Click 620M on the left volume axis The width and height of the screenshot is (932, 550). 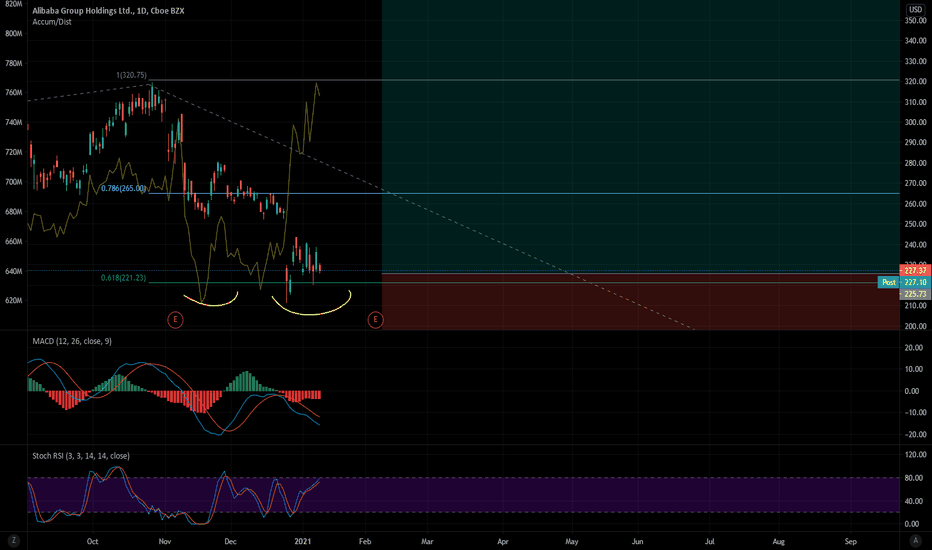[13, 301]
